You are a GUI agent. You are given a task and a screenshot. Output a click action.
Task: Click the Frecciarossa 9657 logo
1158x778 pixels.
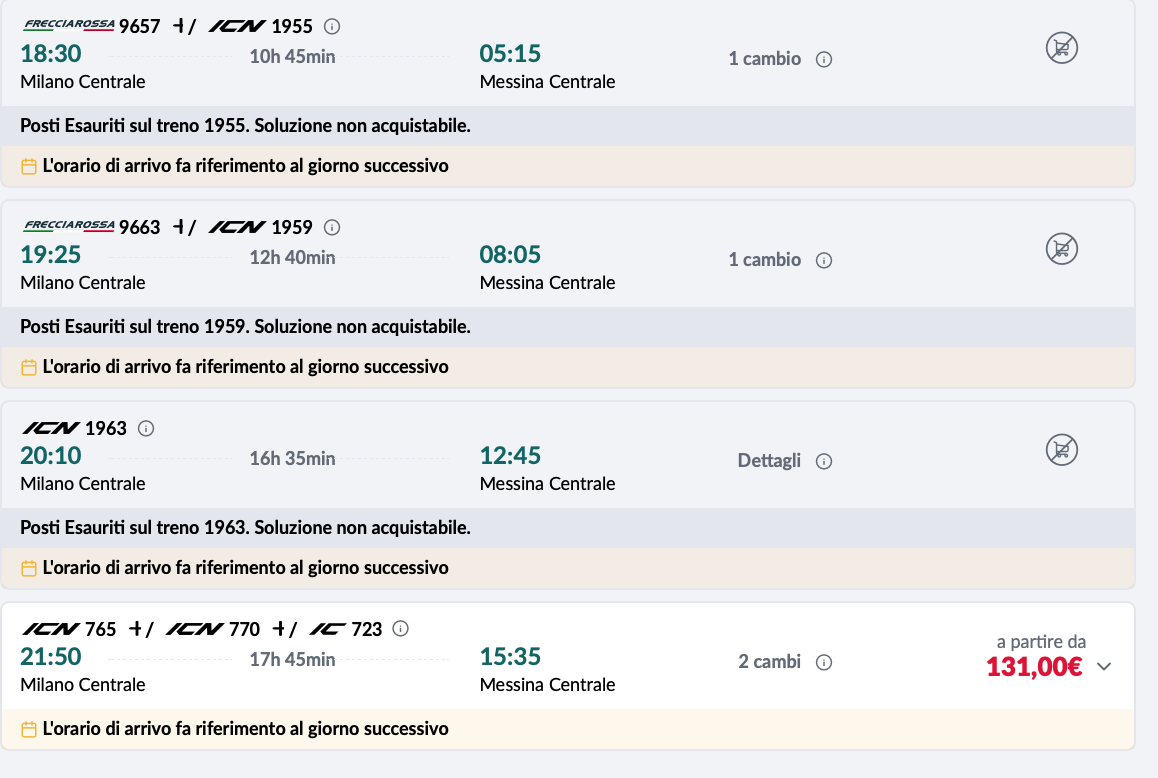point(68,26)
